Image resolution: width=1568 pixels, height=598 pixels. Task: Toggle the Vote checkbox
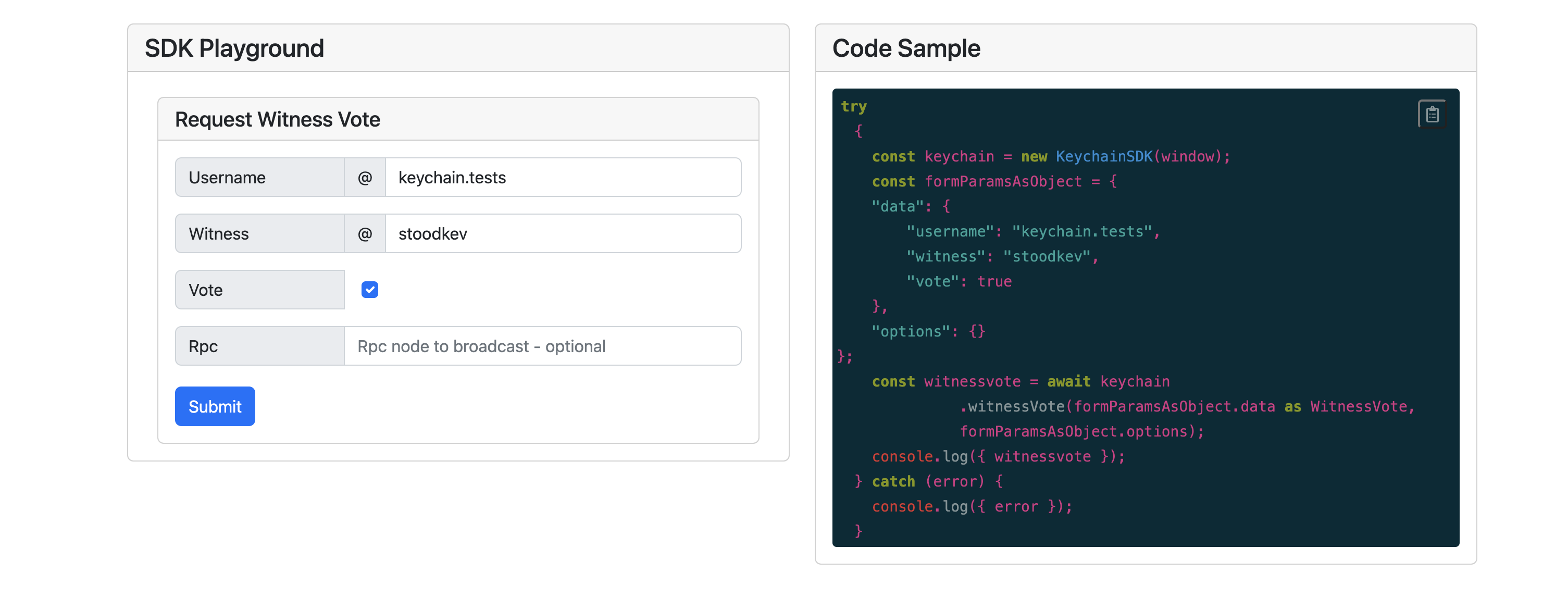[369, 290]
